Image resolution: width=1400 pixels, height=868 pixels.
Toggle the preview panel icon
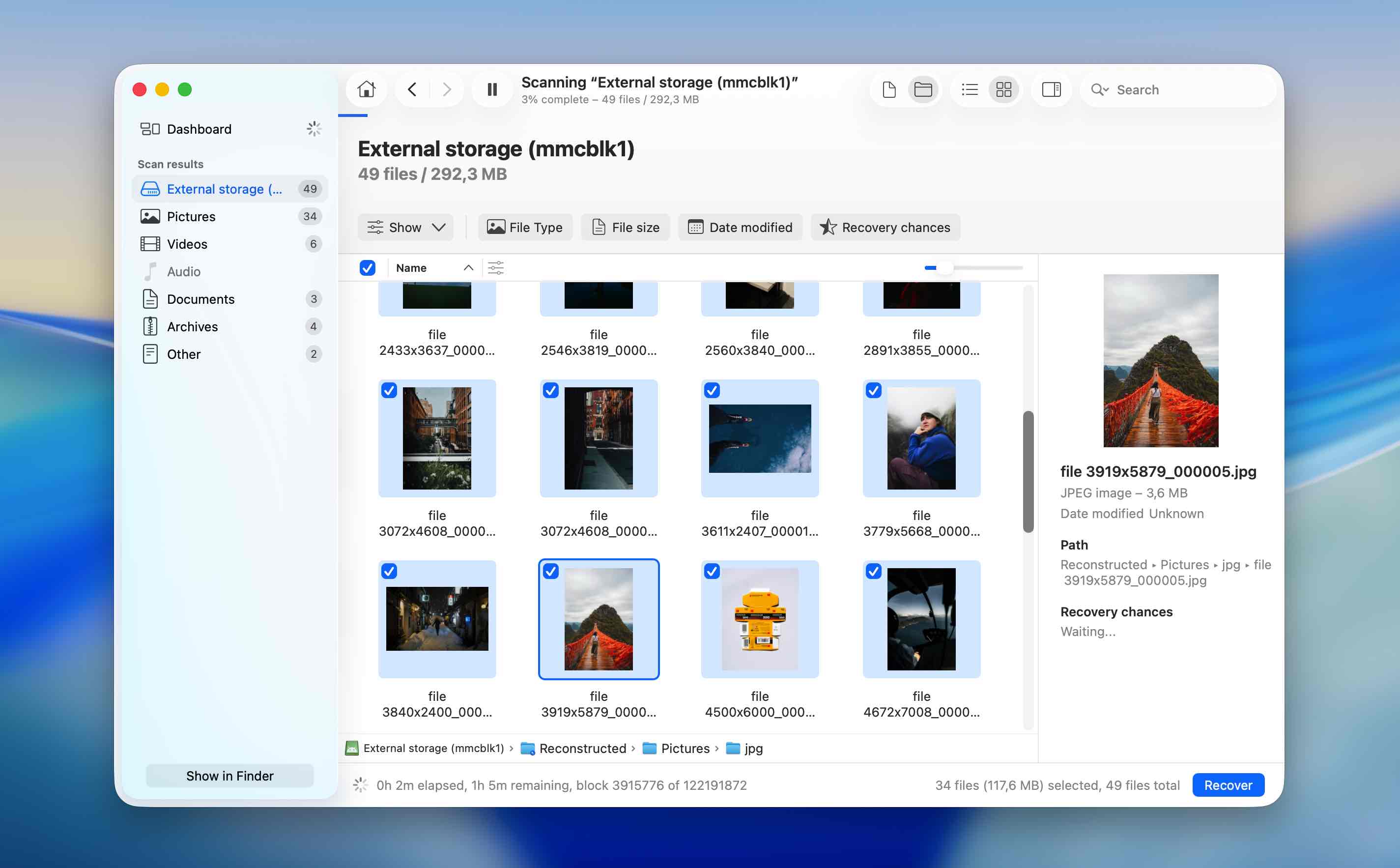click(x=1051, y=89)
